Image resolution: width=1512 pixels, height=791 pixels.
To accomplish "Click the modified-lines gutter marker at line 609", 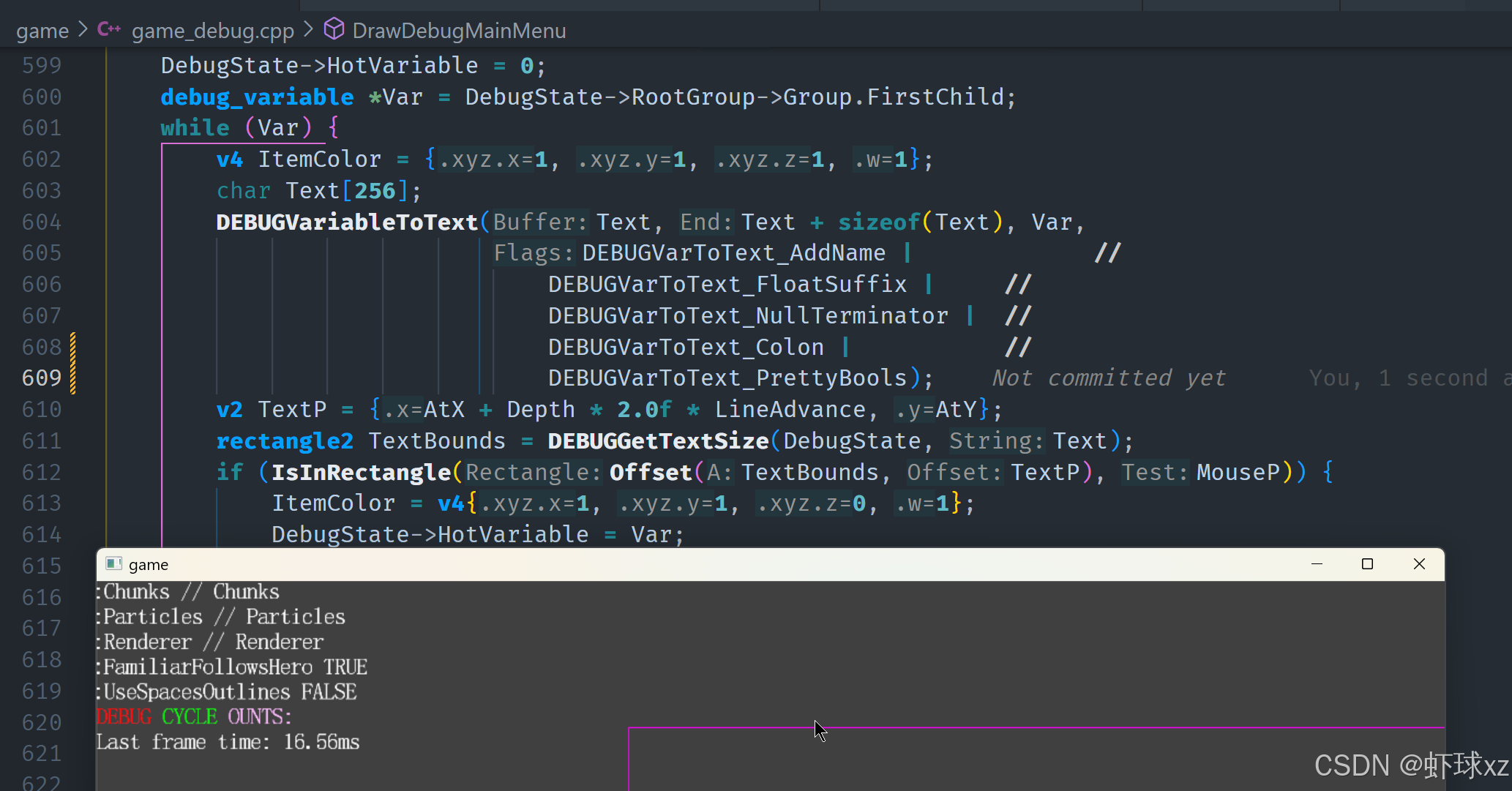I will tap(73, 378).
